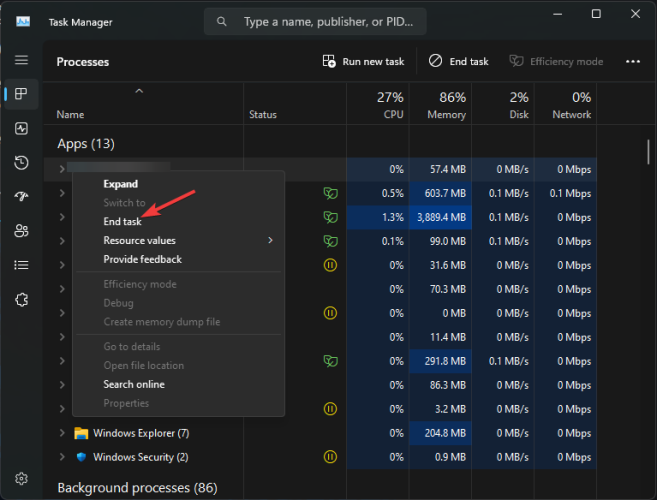The width and height of the screenshot is (657, 500).
Task: Open the Startup apps page
Action: (21, 196)
